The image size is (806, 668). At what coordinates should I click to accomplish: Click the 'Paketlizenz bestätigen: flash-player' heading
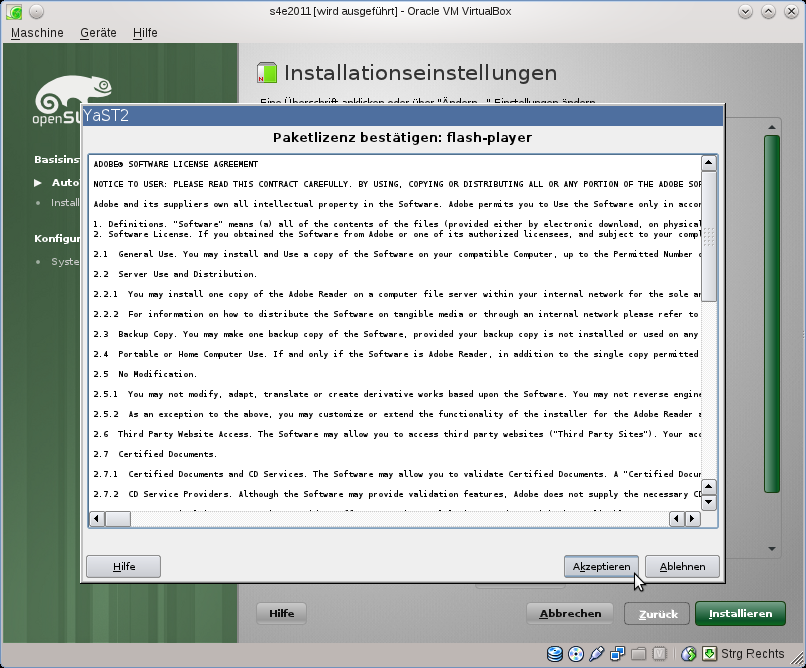tap(402, 137)
